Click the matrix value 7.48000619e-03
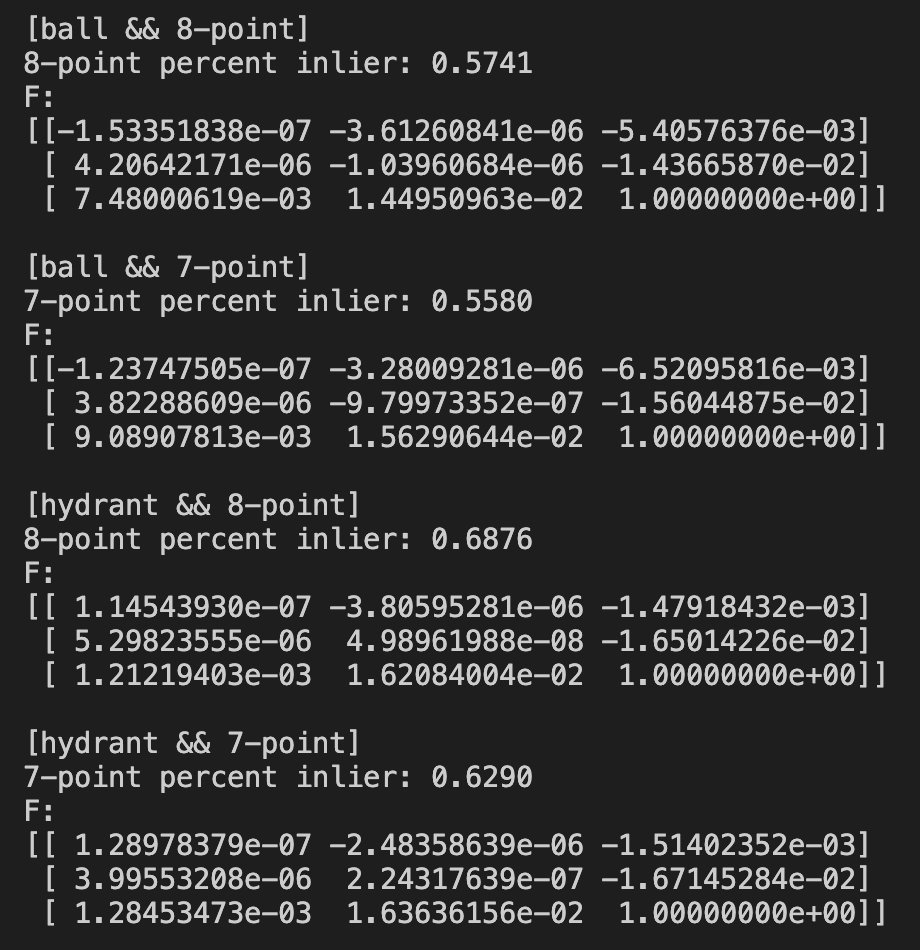 point(193,199)
